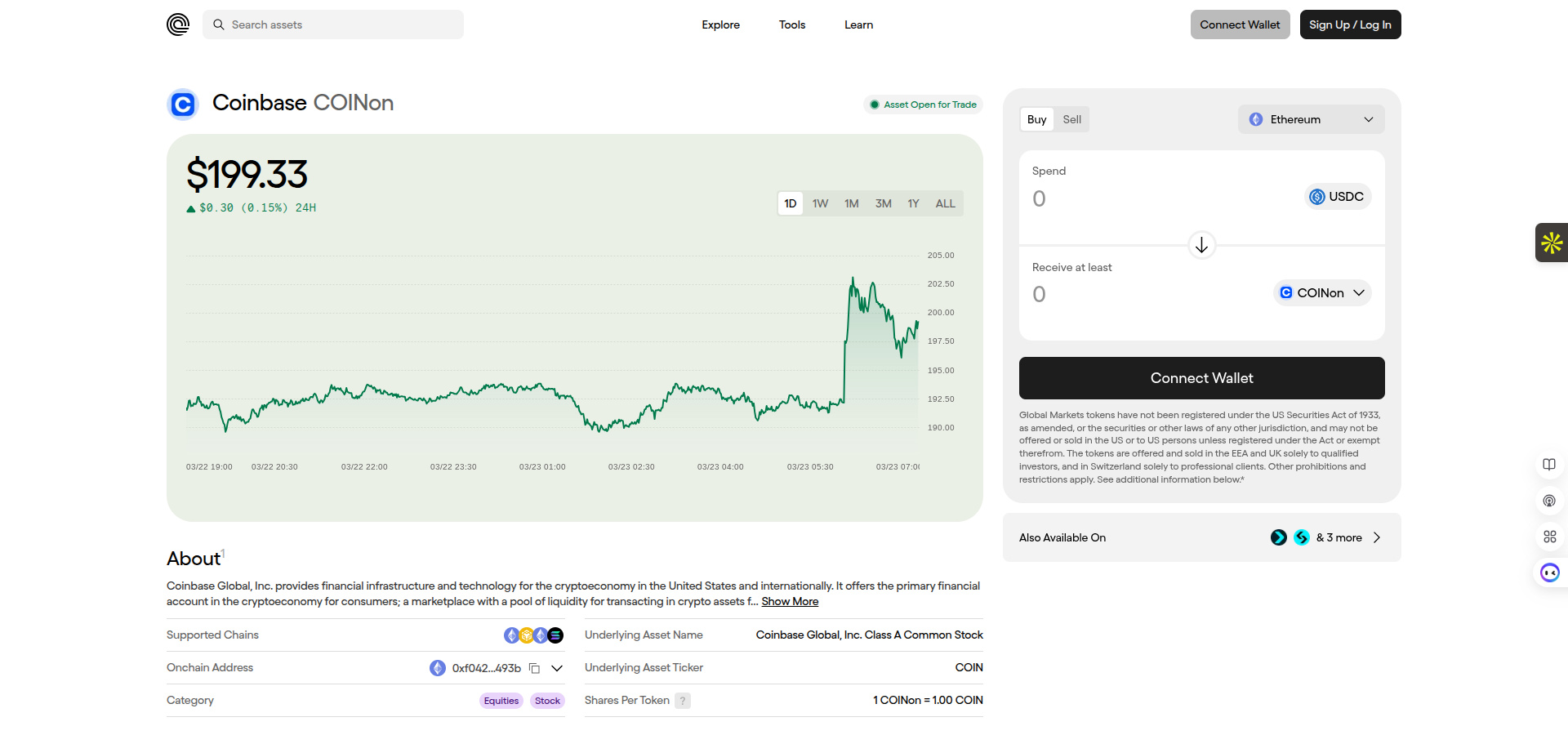This screenshot has height=744, width=1568.
Task: Open the book icon in right sidebar
Action: point(1549,465)
